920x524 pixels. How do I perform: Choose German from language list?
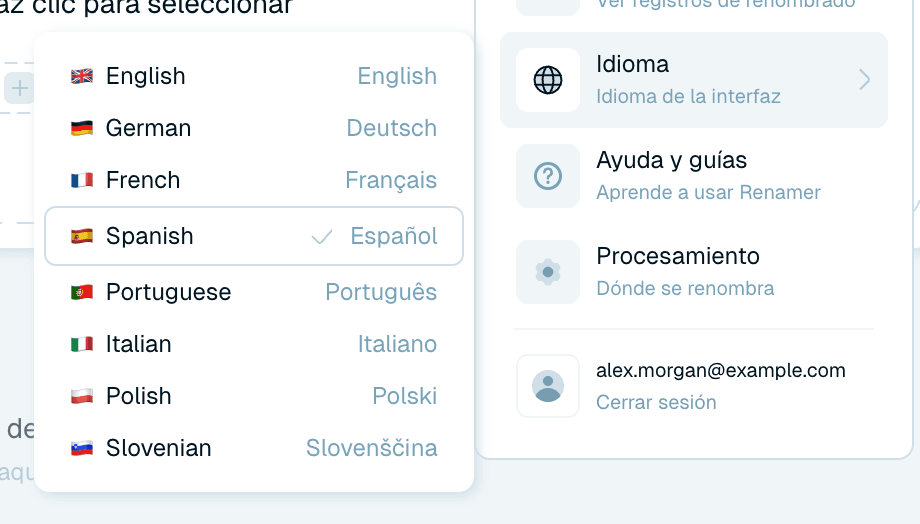(x=254, y=128)
